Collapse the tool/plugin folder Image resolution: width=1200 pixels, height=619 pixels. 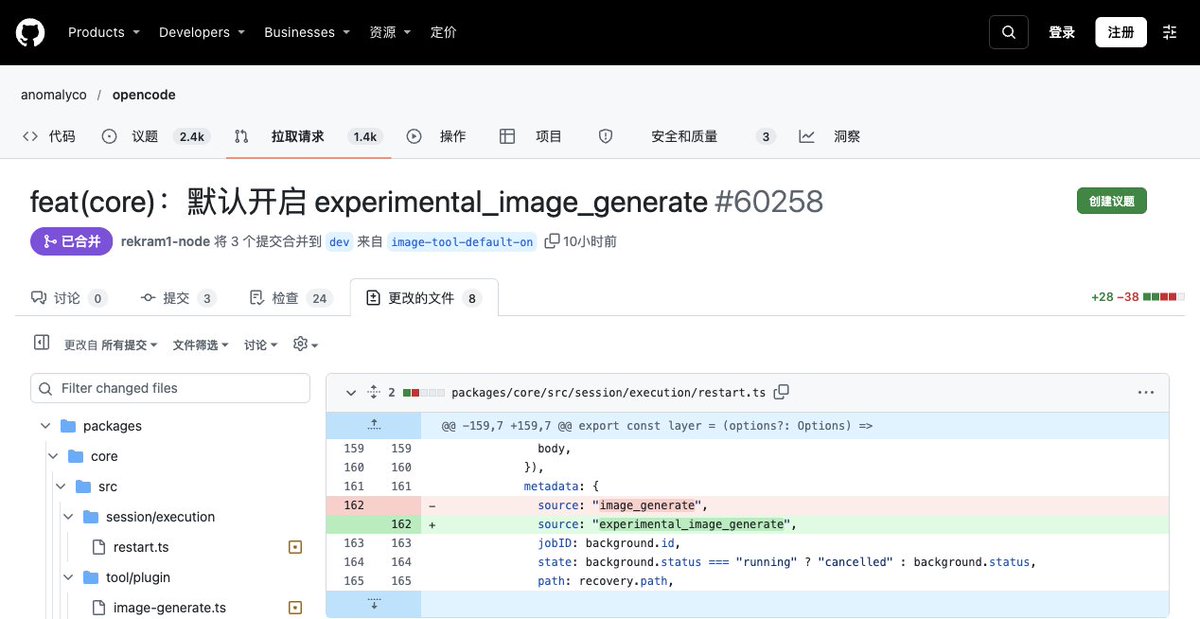pyautogui.click(x=69, y=577)
